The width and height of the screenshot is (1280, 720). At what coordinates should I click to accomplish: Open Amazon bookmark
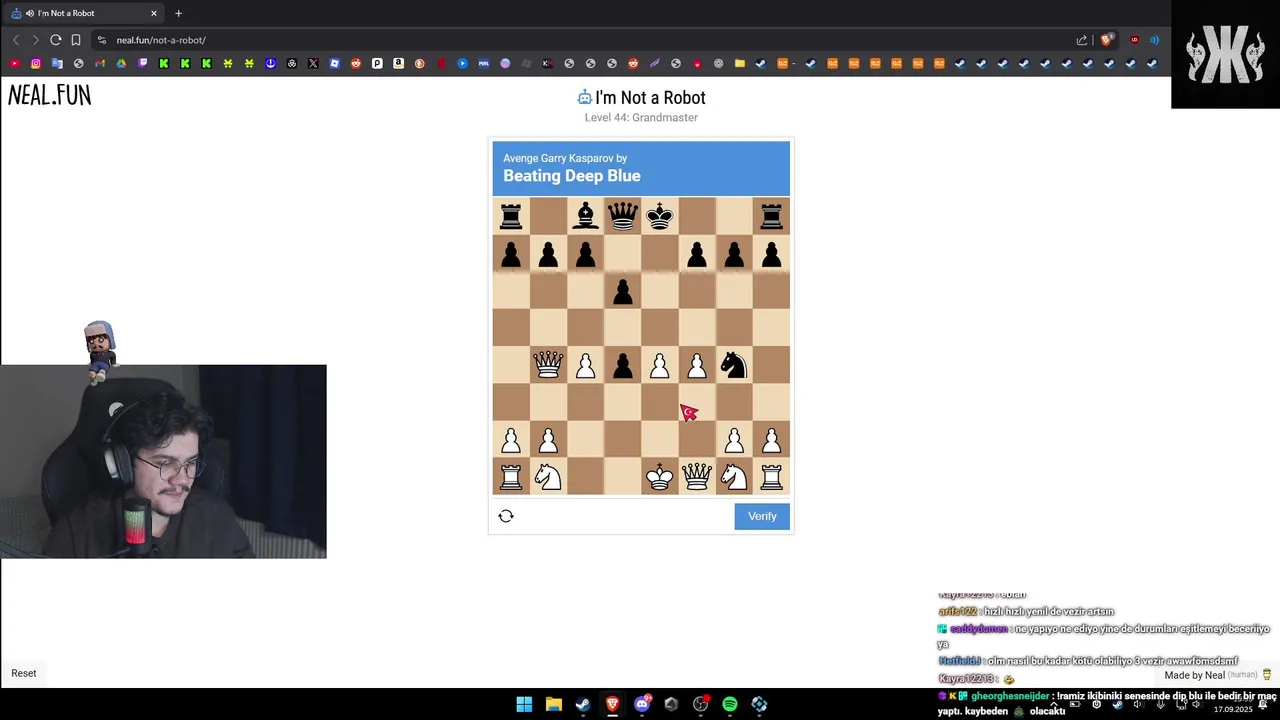click(398, 63)
